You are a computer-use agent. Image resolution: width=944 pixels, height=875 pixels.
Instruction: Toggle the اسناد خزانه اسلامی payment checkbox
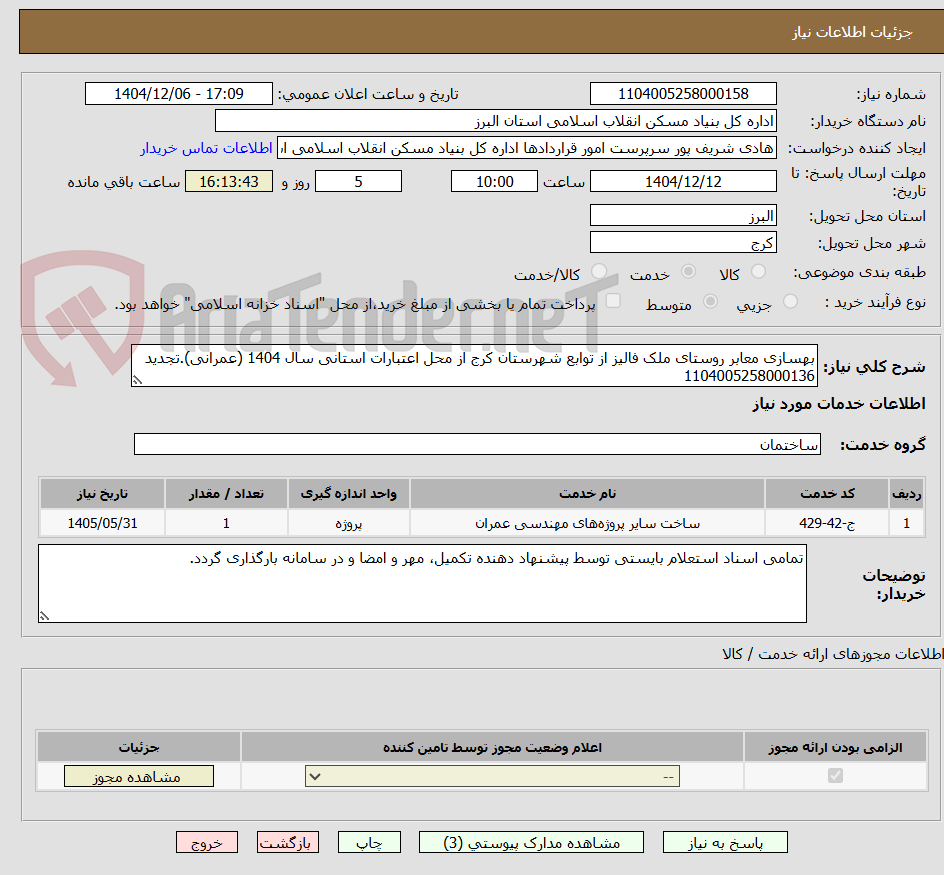(x=613, y=300)
